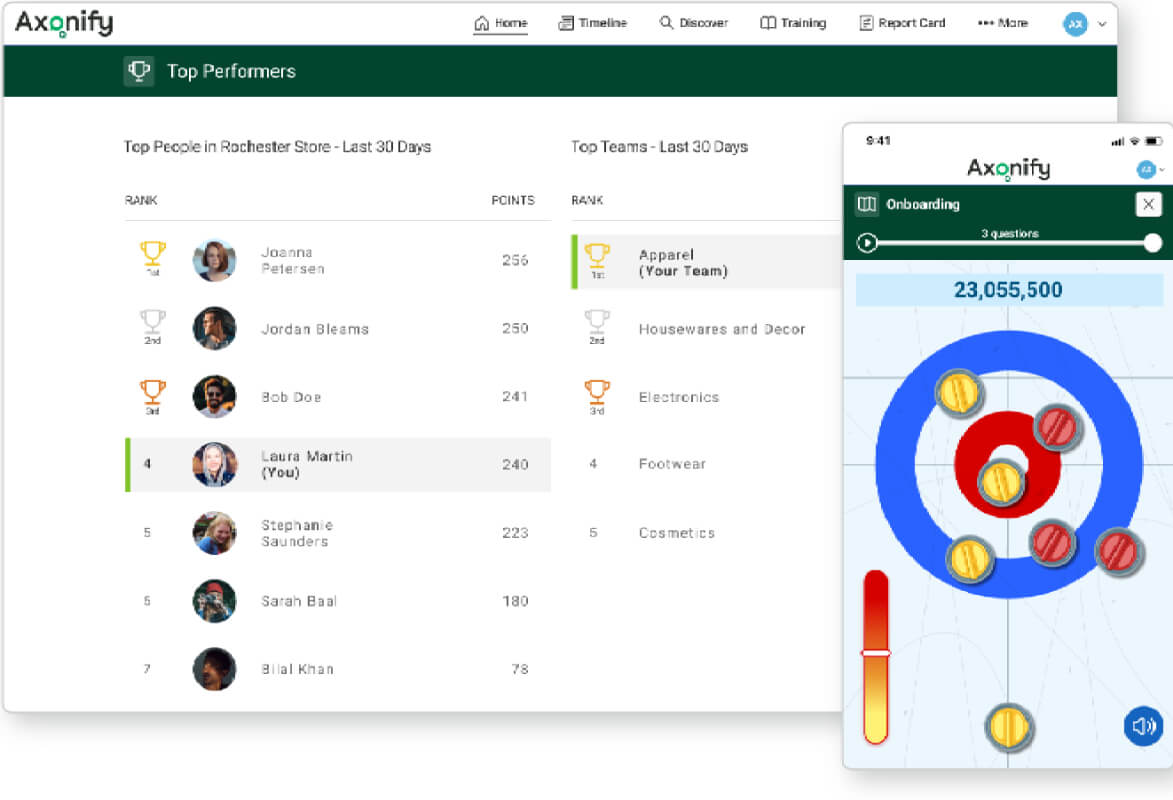Select the name Sarah Baal
The width and height of the screenshot is (1173, 800).
click(298, 601)
